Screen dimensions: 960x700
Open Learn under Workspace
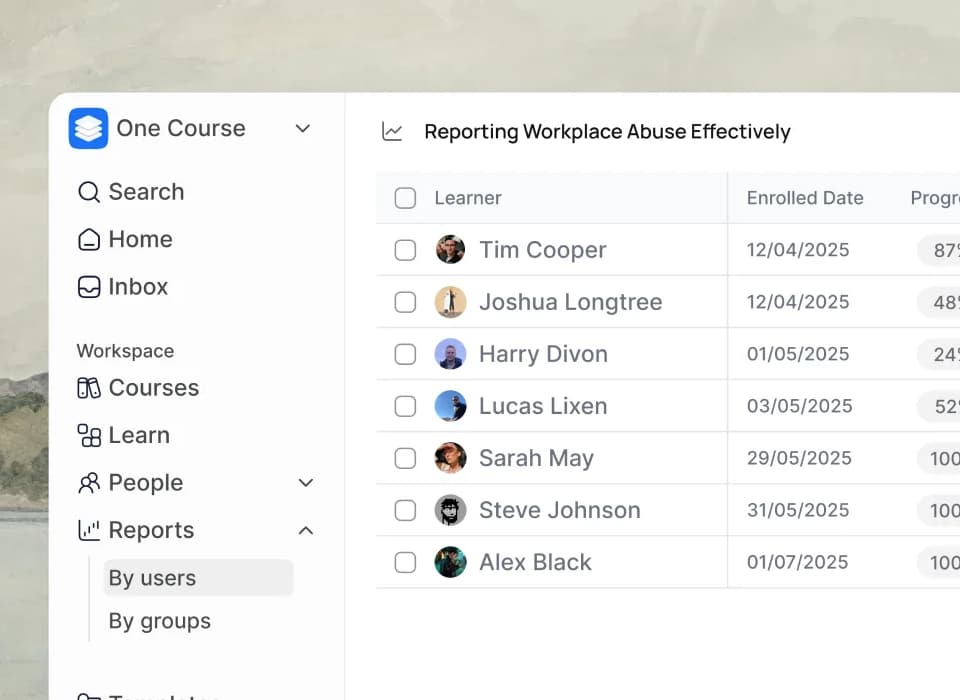[x=139, y=435]
